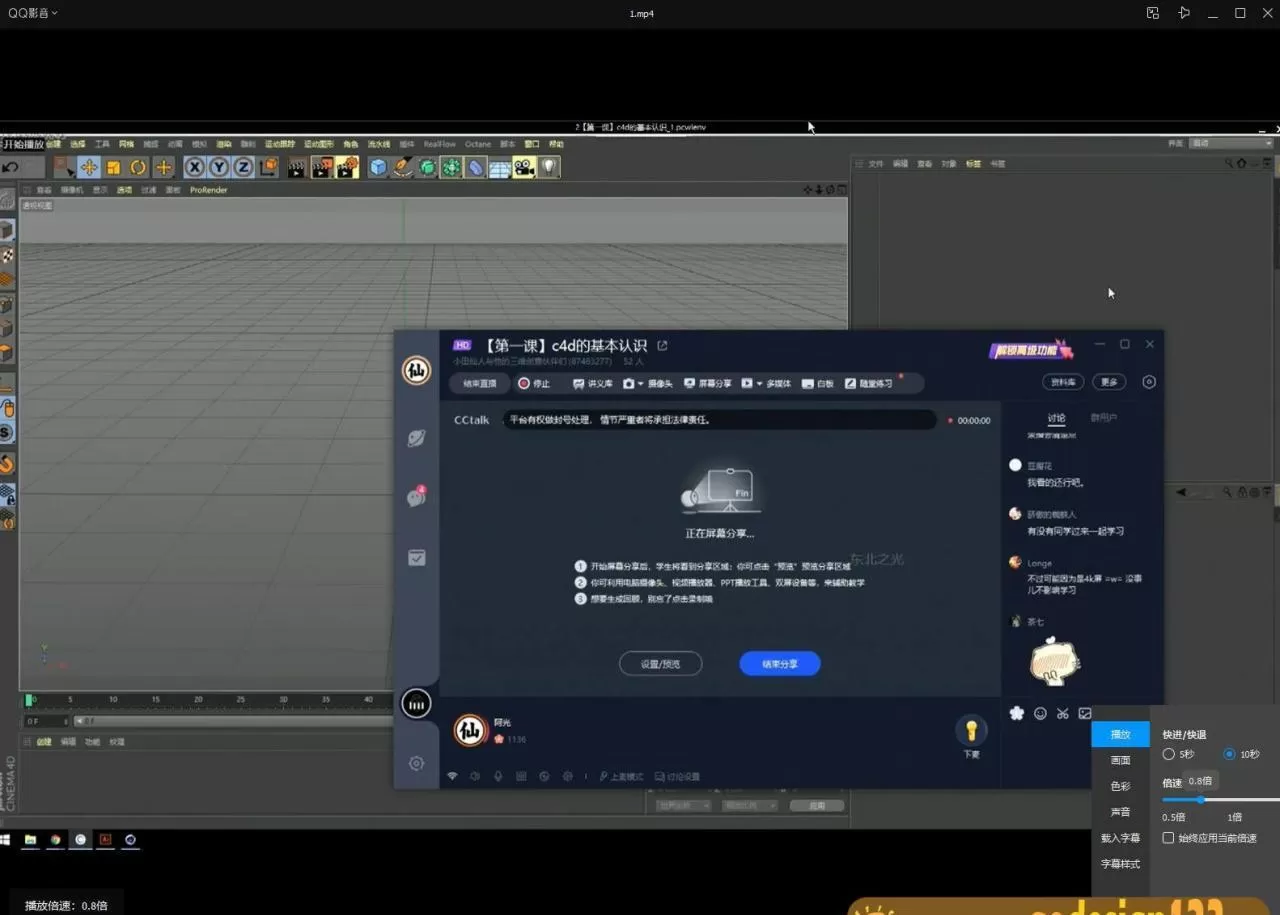
Task: Click the red stop recording icon
Action: point(524,383)
